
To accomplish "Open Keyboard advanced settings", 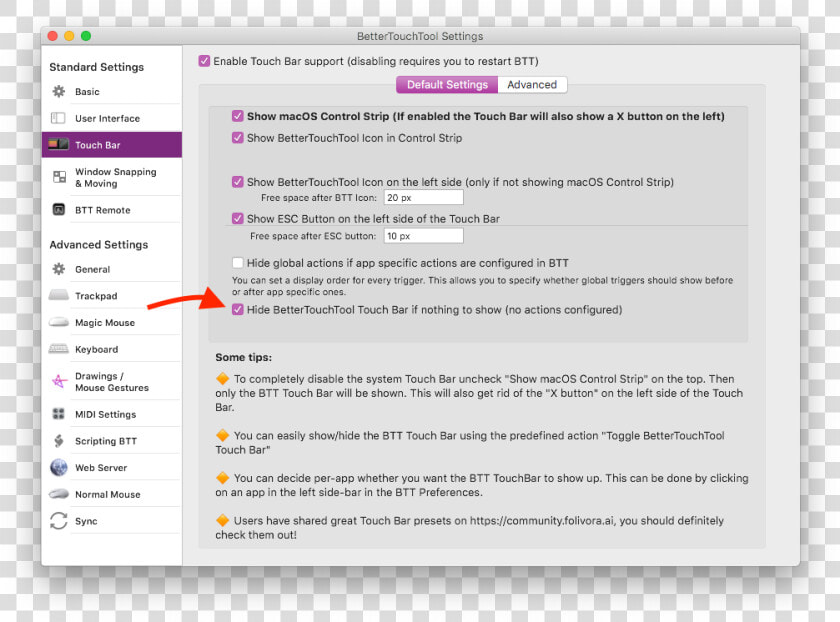I will (x=111, y=349).
